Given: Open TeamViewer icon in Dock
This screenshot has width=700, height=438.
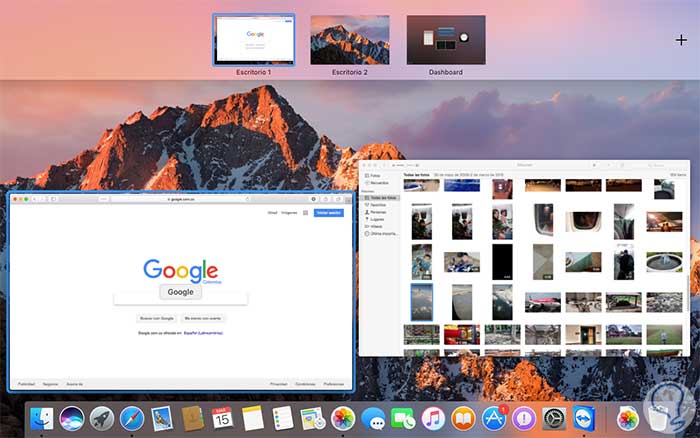Looking at the screenshot, I should click(x=584, y=419).
